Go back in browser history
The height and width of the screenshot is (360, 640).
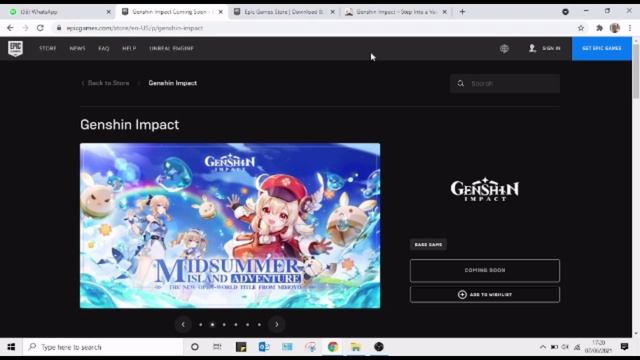10,28
